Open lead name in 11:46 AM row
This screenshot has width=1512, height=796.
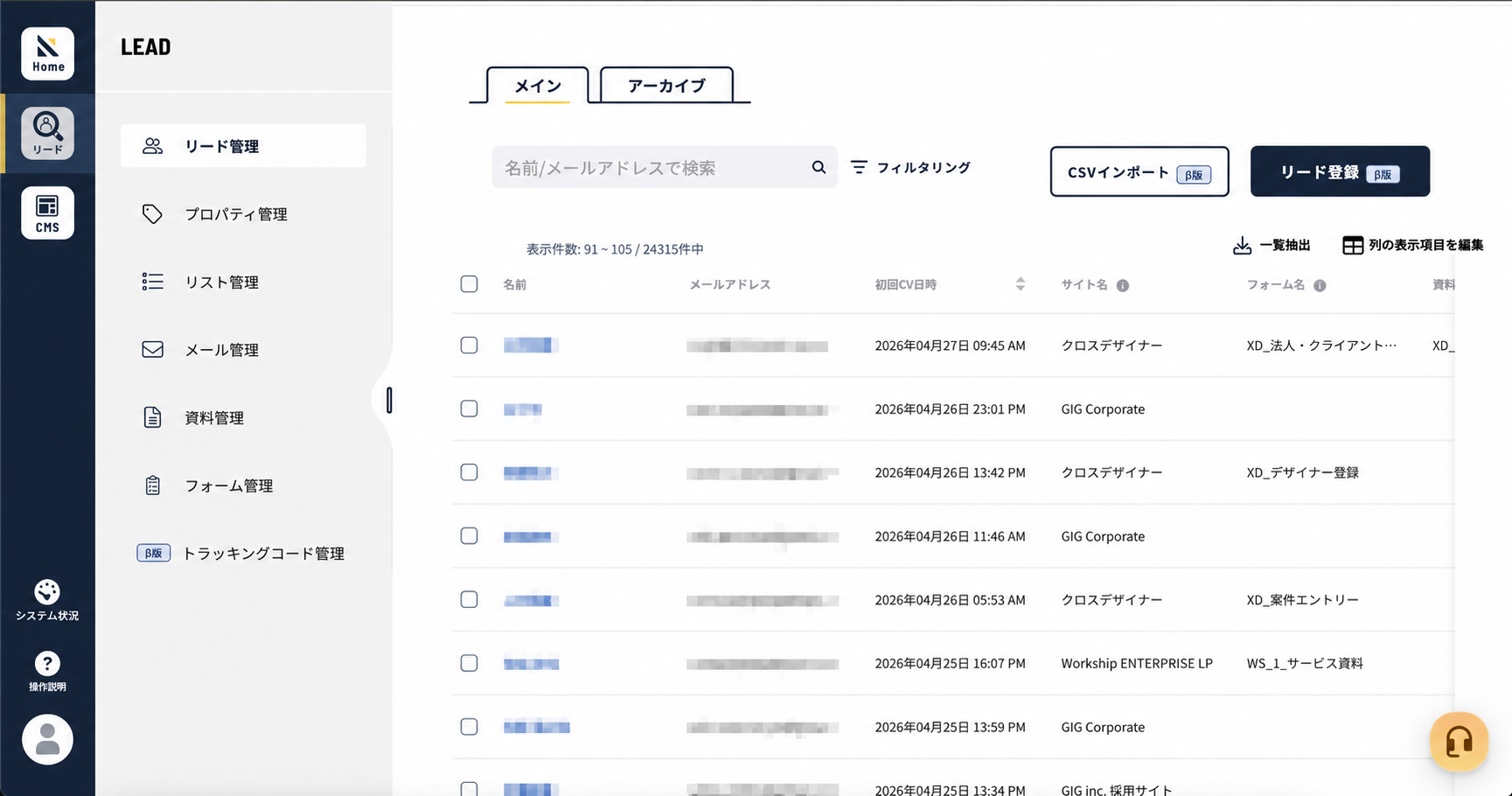(x=530, y=536)
